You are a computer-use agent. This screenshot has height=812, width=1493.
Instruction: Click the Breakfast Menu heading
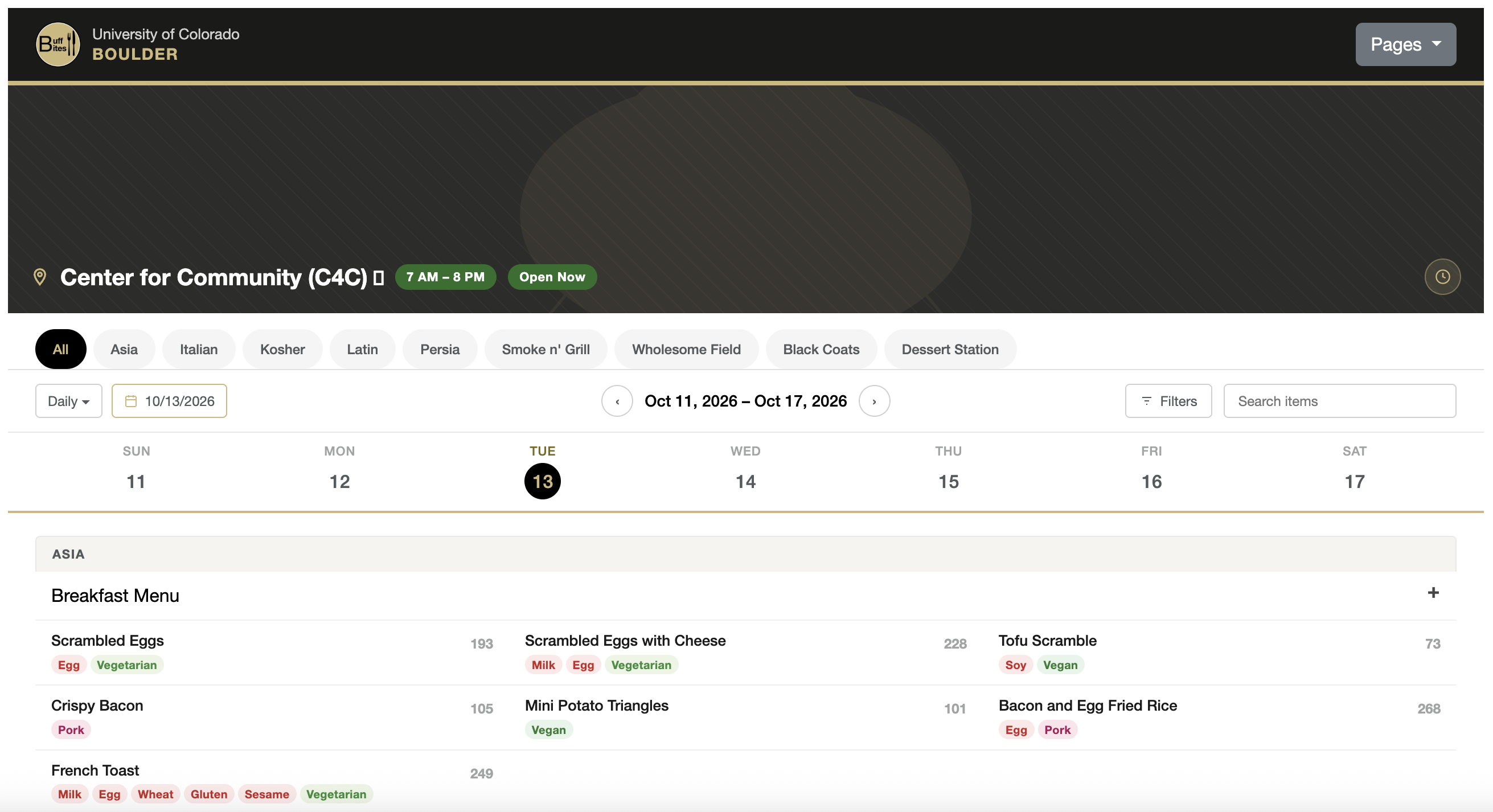click(116, 596)
